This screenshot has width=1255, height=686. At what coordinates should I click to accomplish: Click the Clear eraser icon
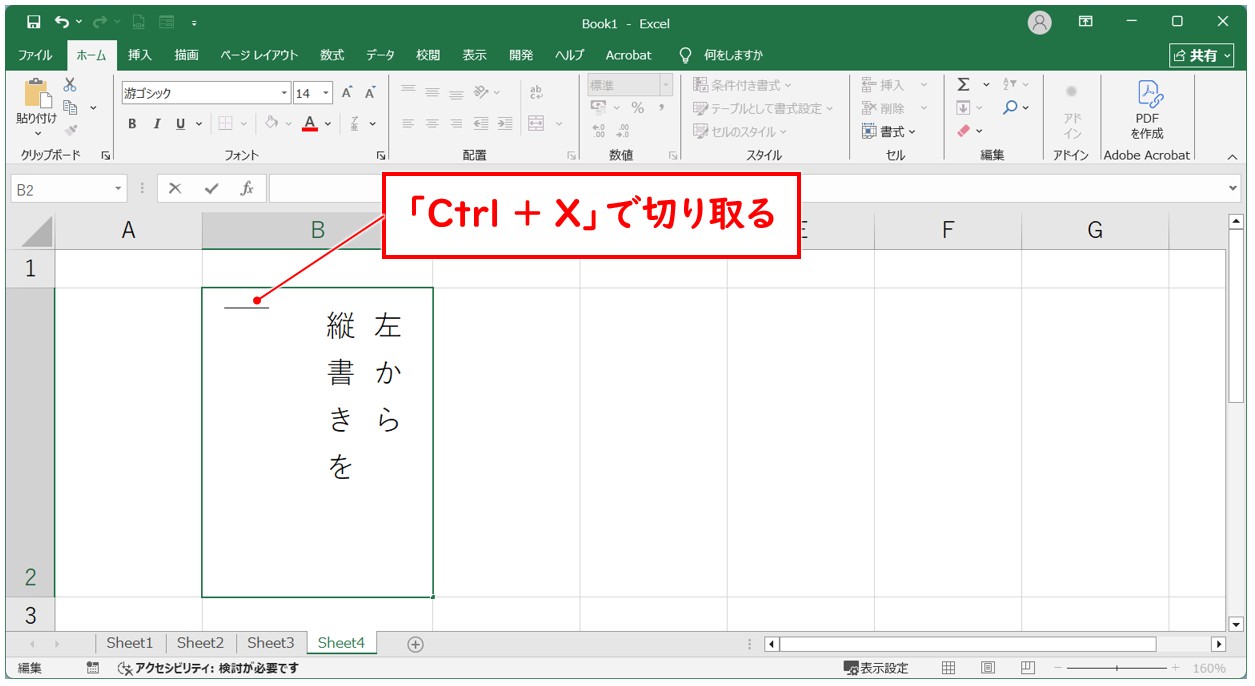(x=963, y=131)
